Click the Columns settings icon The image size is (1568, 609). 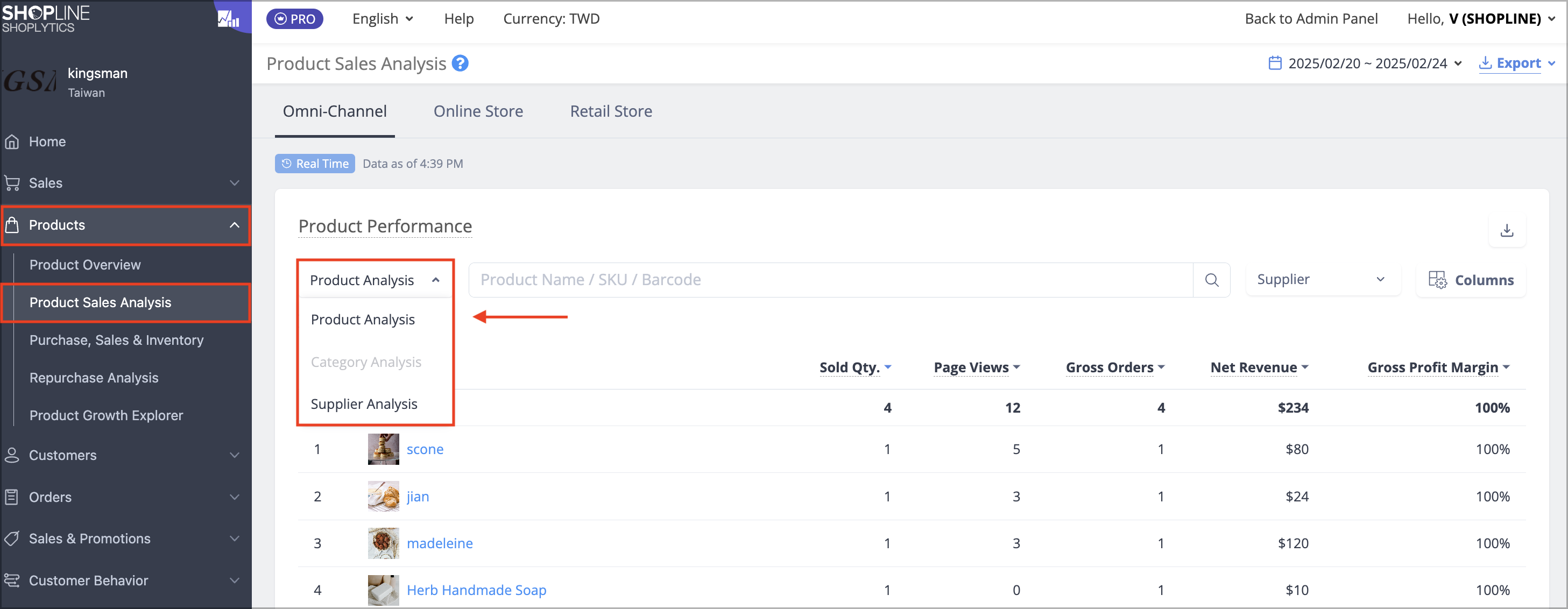(x=1437, y=280)
